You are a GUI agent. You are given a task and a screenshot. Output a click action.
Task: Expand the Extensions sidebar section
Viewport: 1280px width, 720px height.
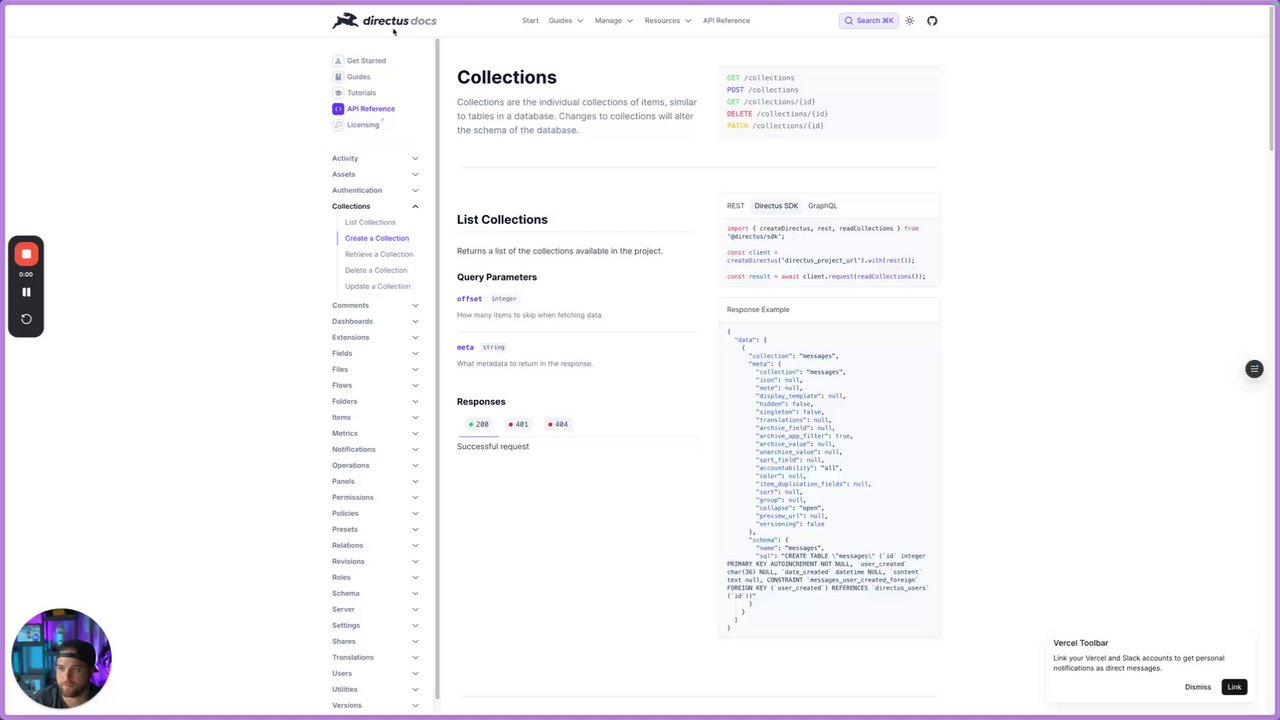[x=375, y=337]
